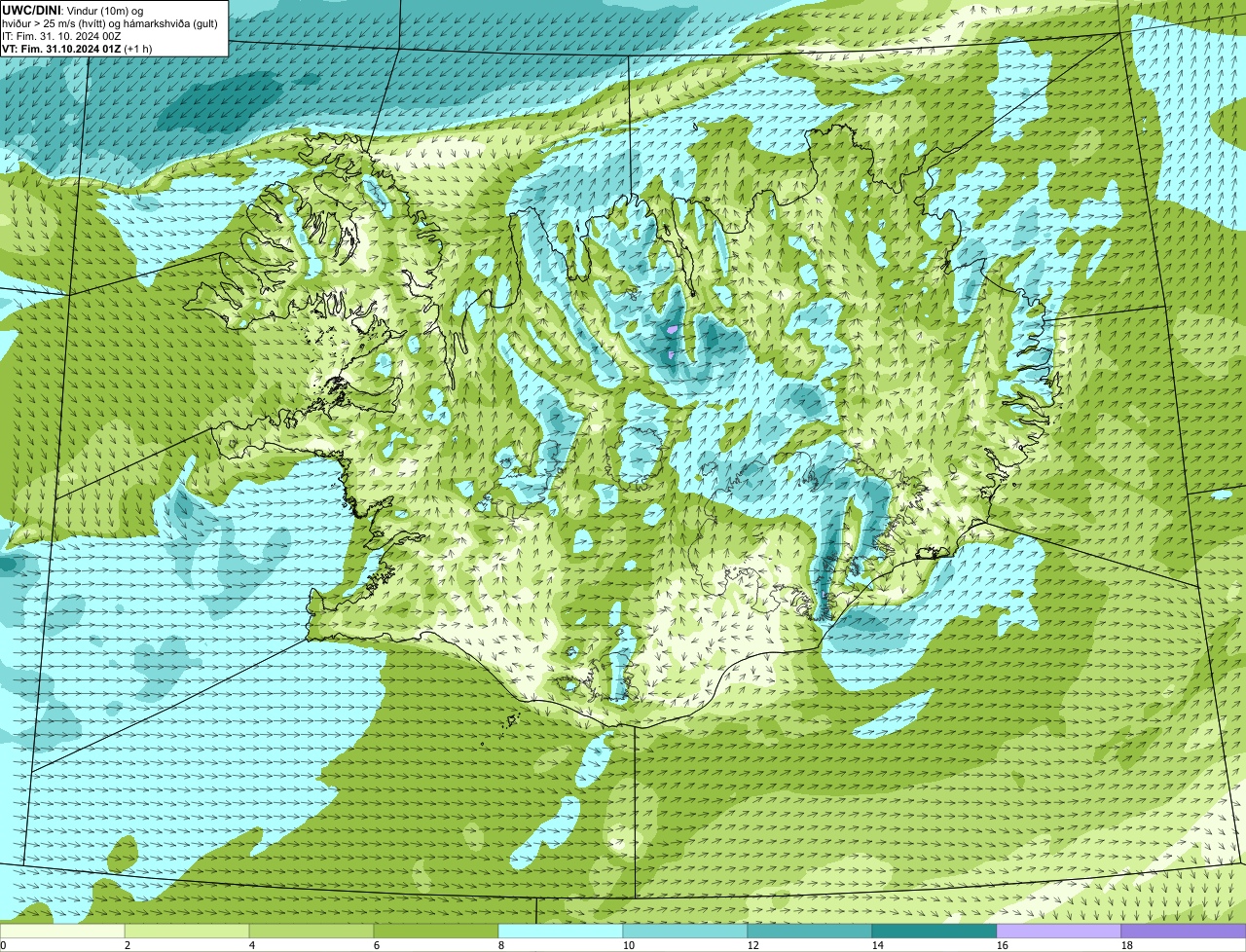Click the 0–2 m/s pale yellow legend swatch

click(x=62, y=932)
